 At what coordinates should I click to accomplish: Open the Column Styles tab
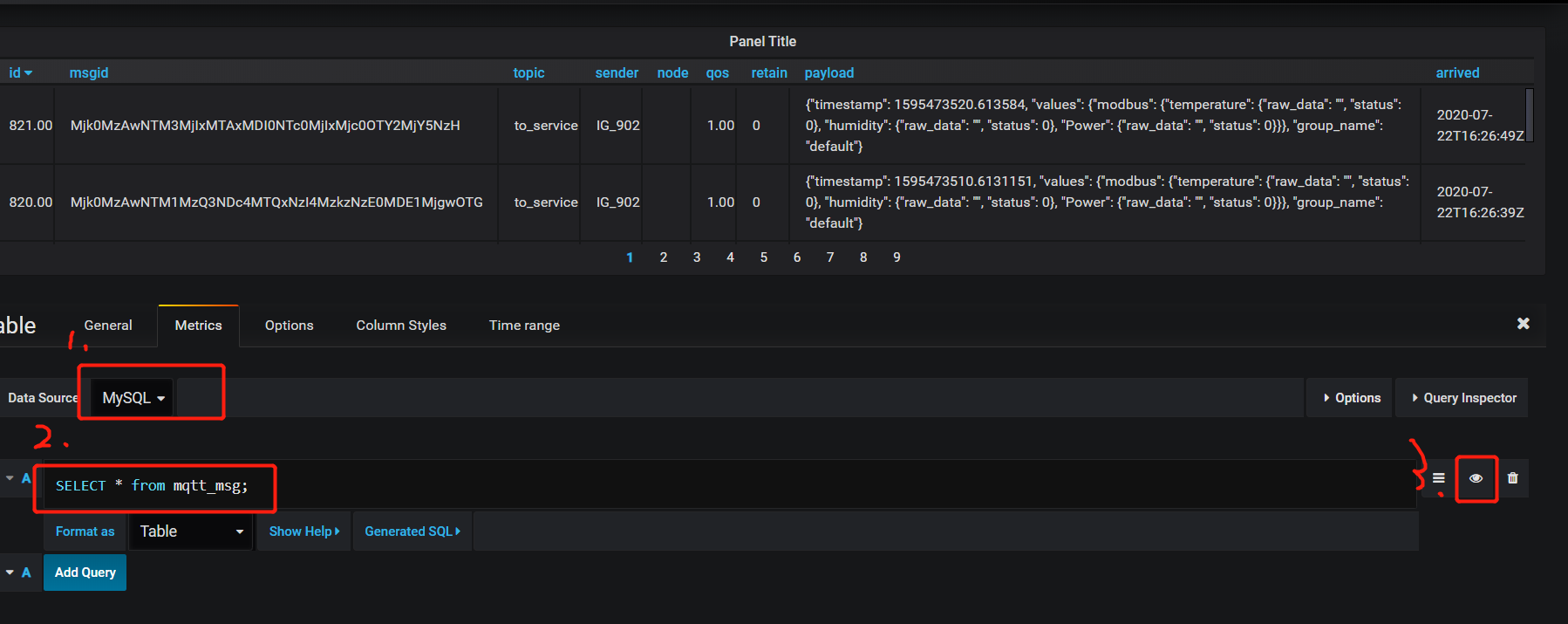pos(400,326)
